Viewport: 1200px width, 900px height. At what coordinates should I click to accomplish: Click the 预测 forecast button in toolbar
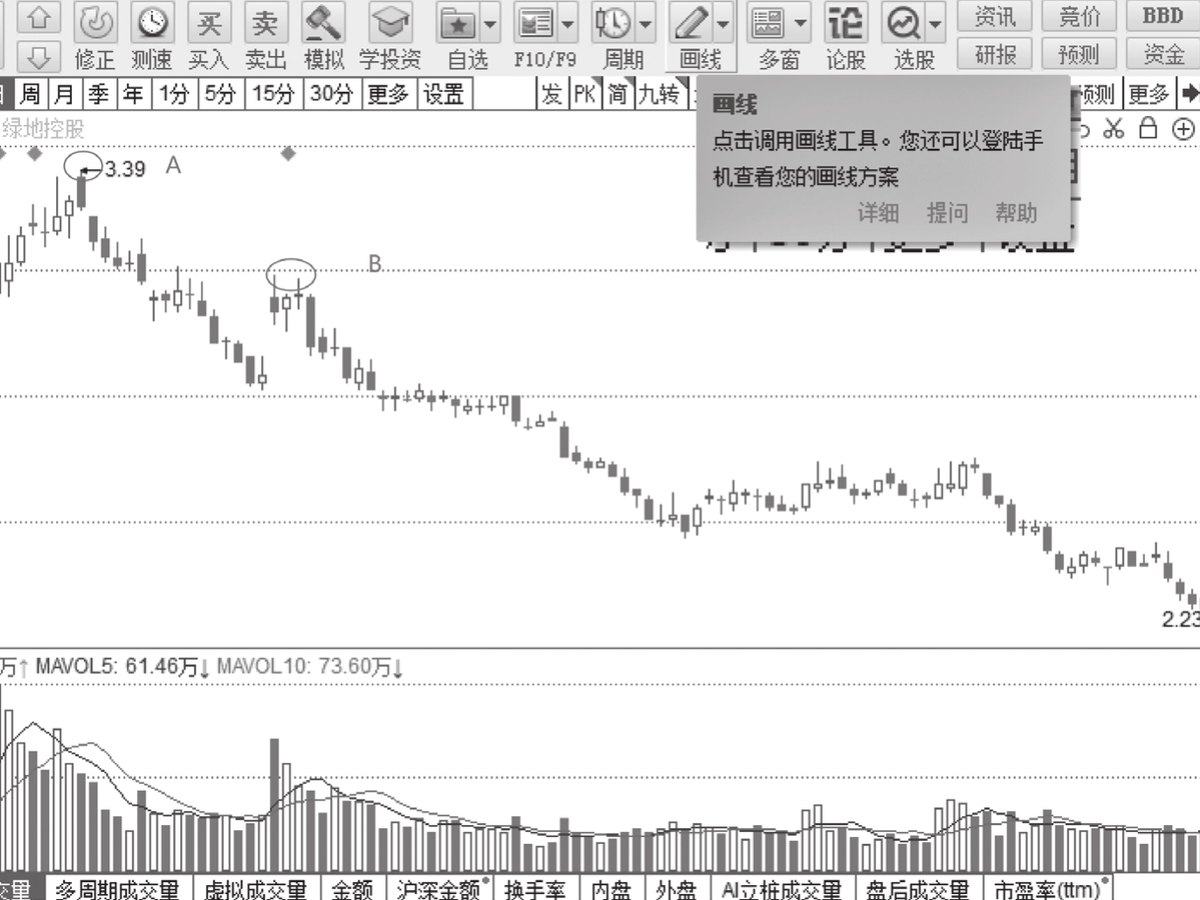pyautogui.click(x=1079, y=53)
